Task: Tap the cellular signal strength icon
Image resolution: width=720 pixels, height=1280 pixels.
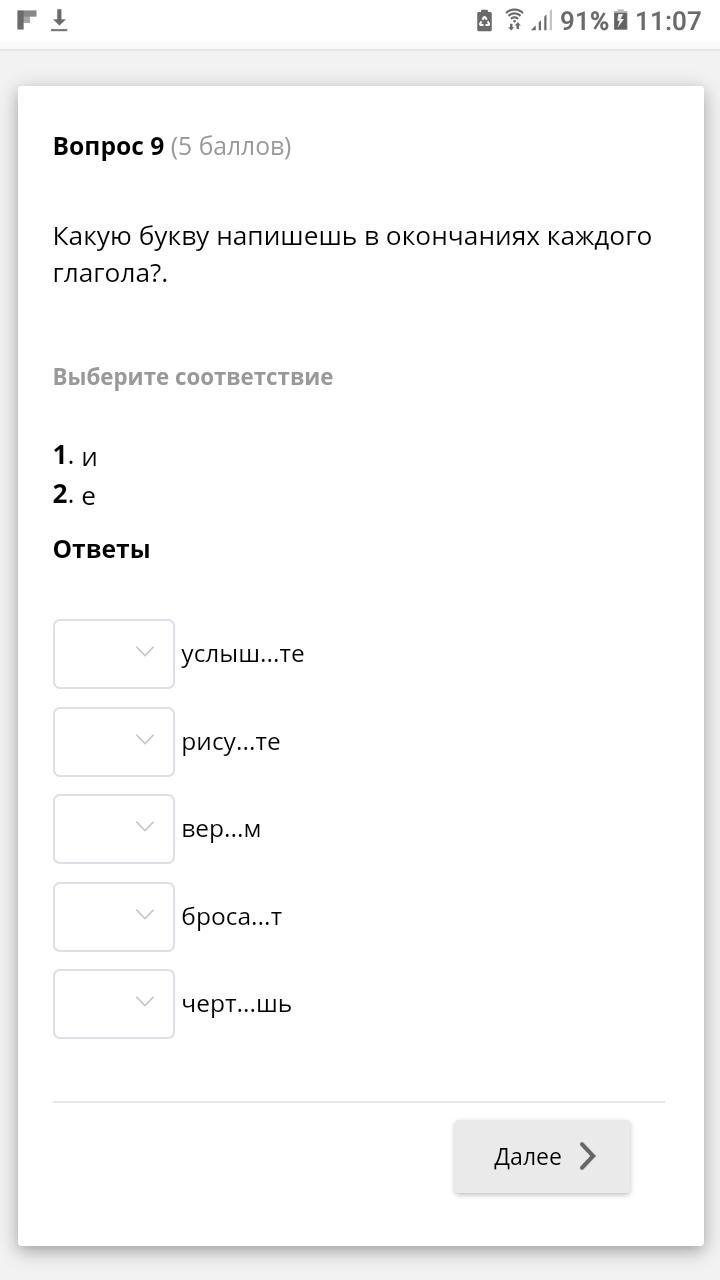Action: tap(541, 20)
